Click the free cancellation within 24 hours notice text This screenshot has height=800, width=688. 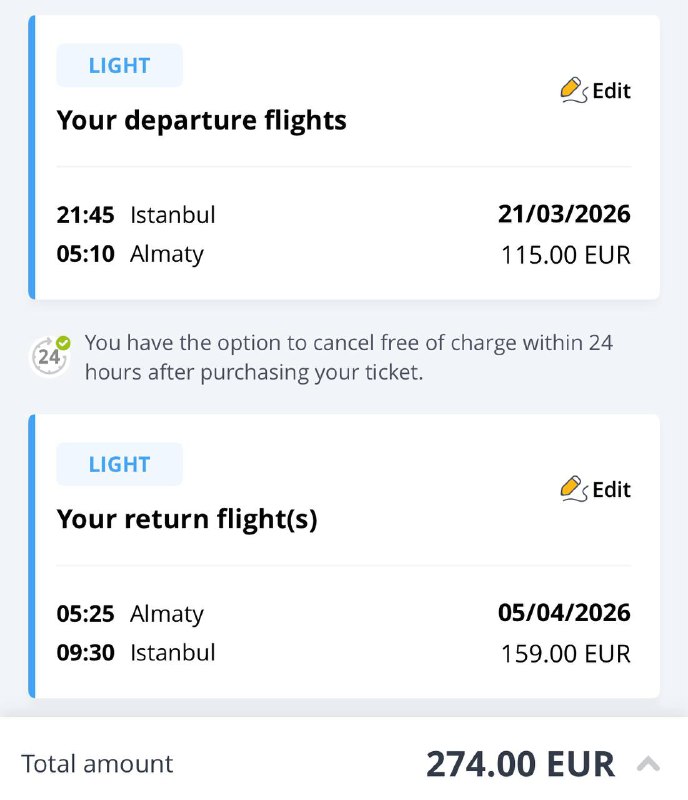click(x=348, y=357)
